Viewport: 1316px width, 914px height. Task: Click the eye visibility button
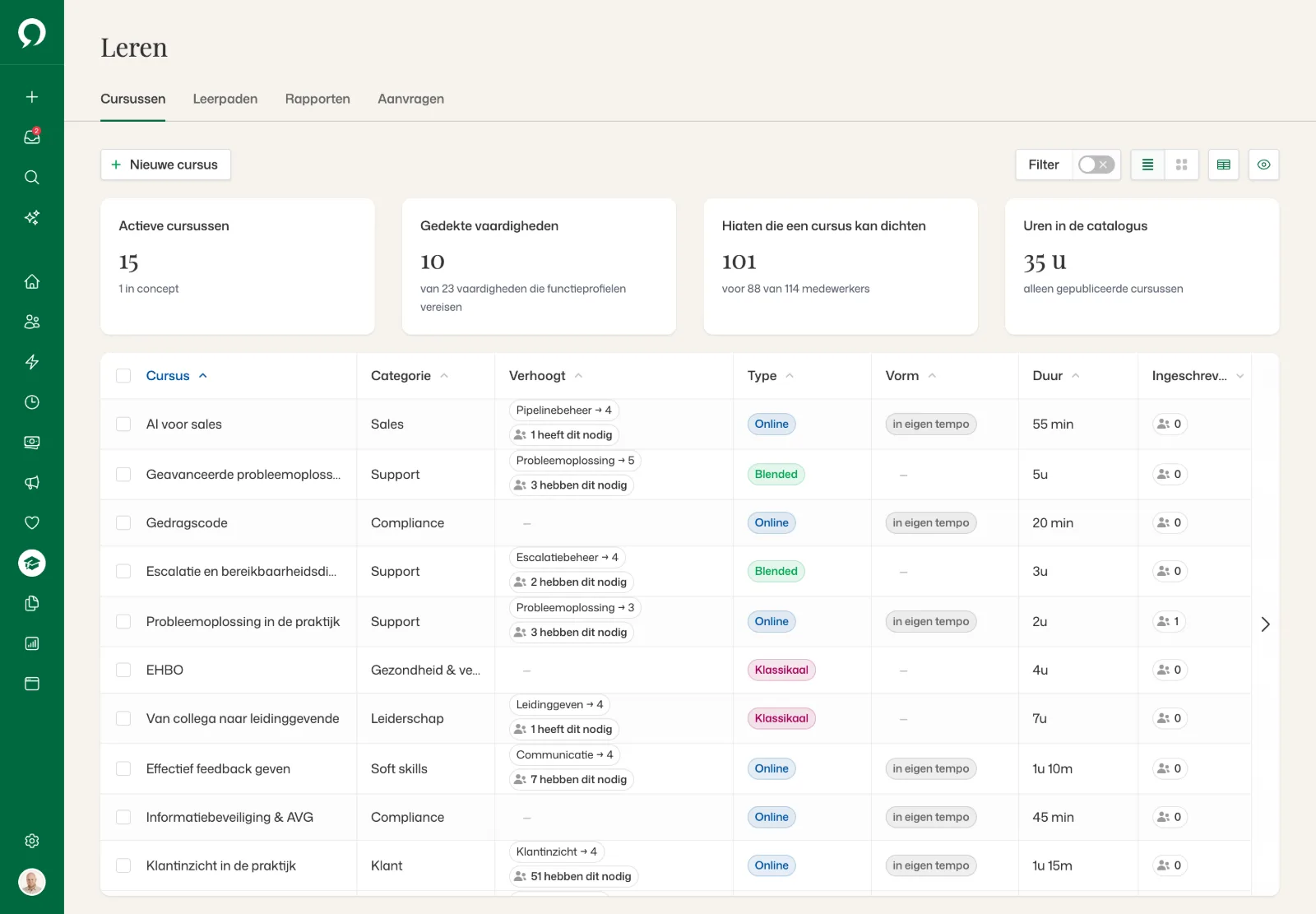click(x=1263, y=165)
